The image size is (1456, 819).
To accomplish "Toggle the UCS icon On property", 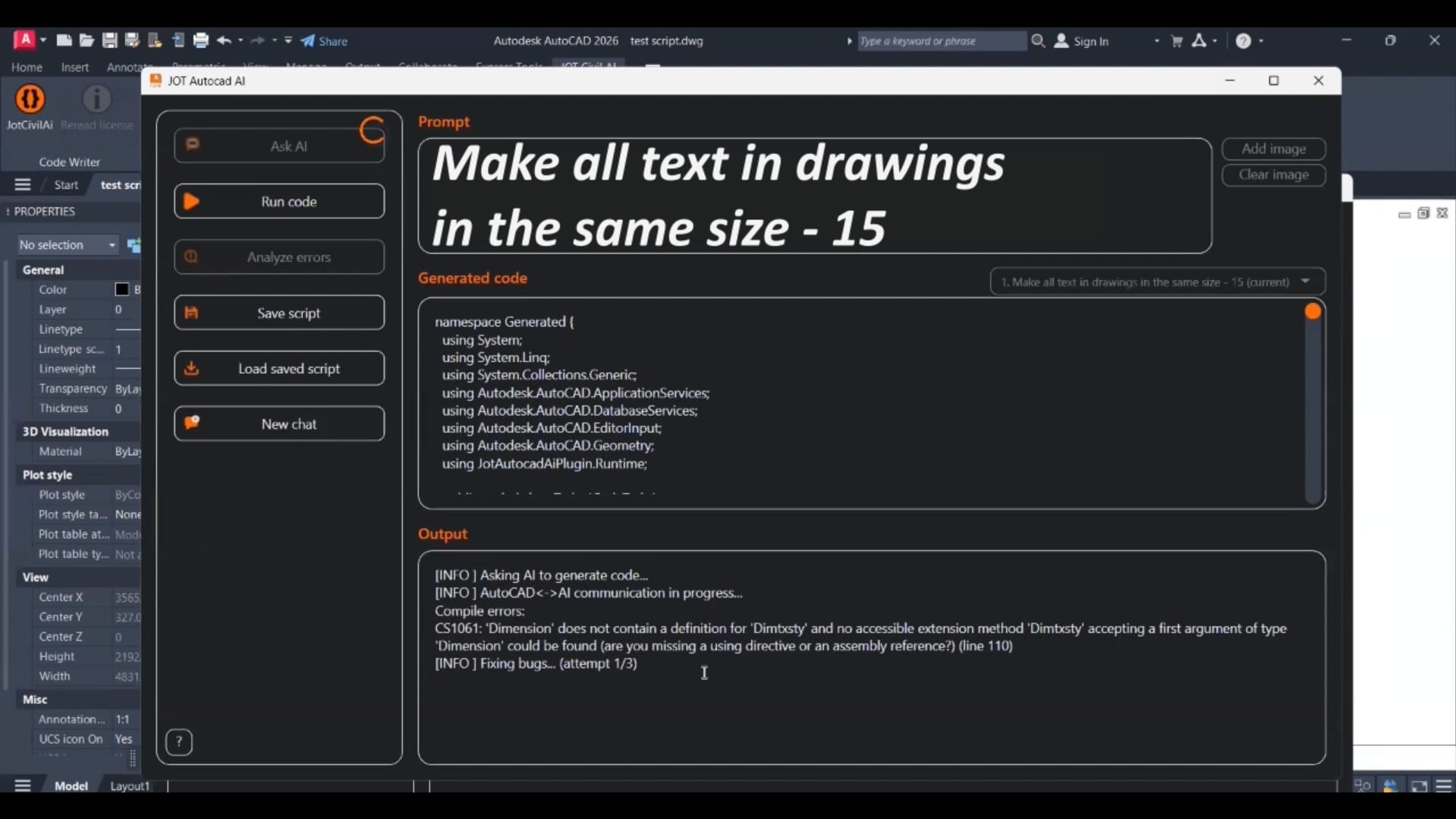I will pos(124,739).
